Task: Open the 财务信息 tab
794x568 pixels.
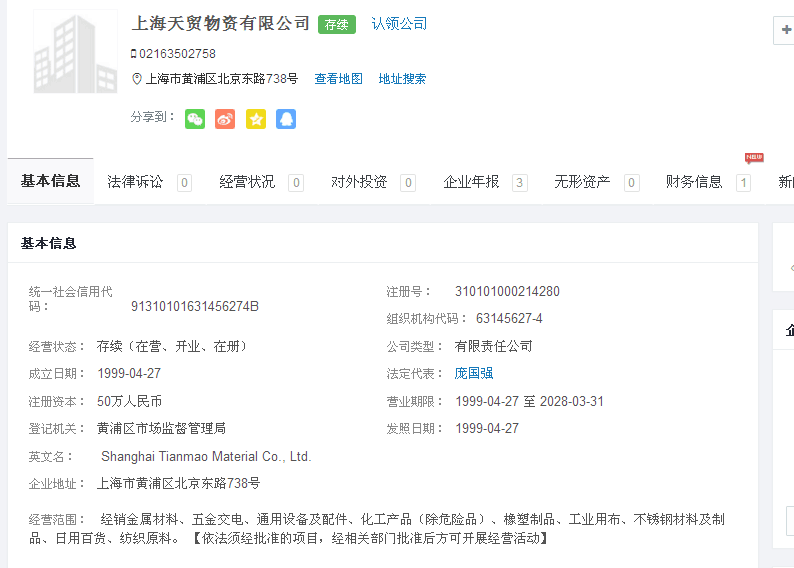Action: point(694,182)
